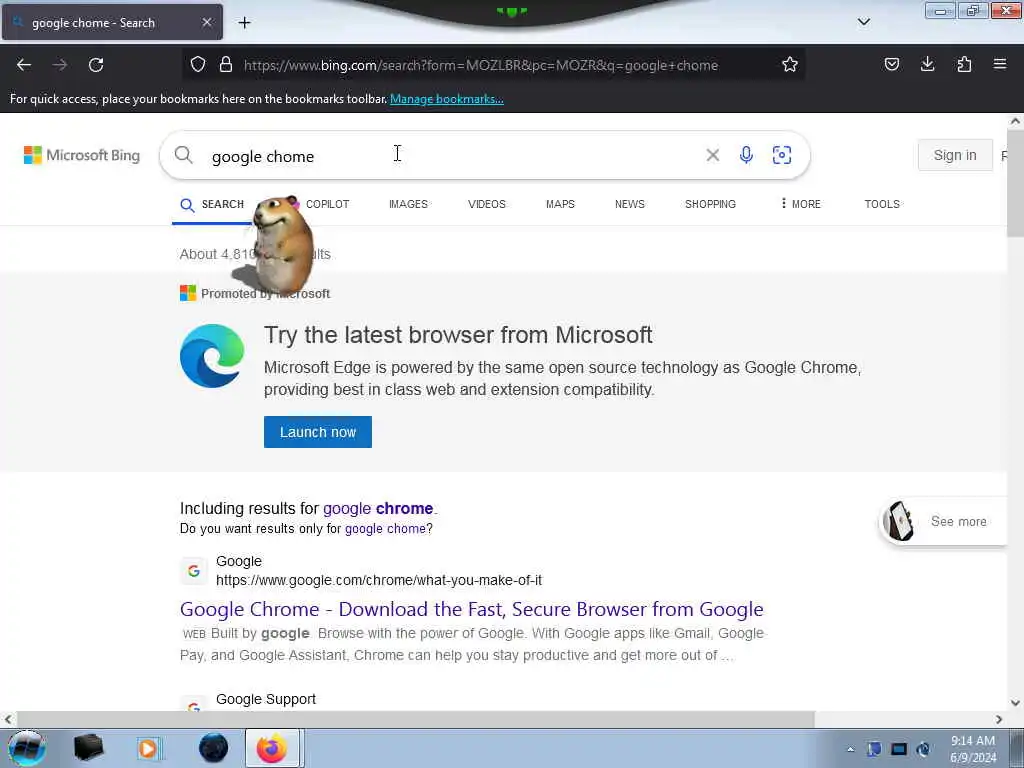Switch to the Shopping tab
The height and width of the screenshot is (768, 1024).
click(710, 204)
